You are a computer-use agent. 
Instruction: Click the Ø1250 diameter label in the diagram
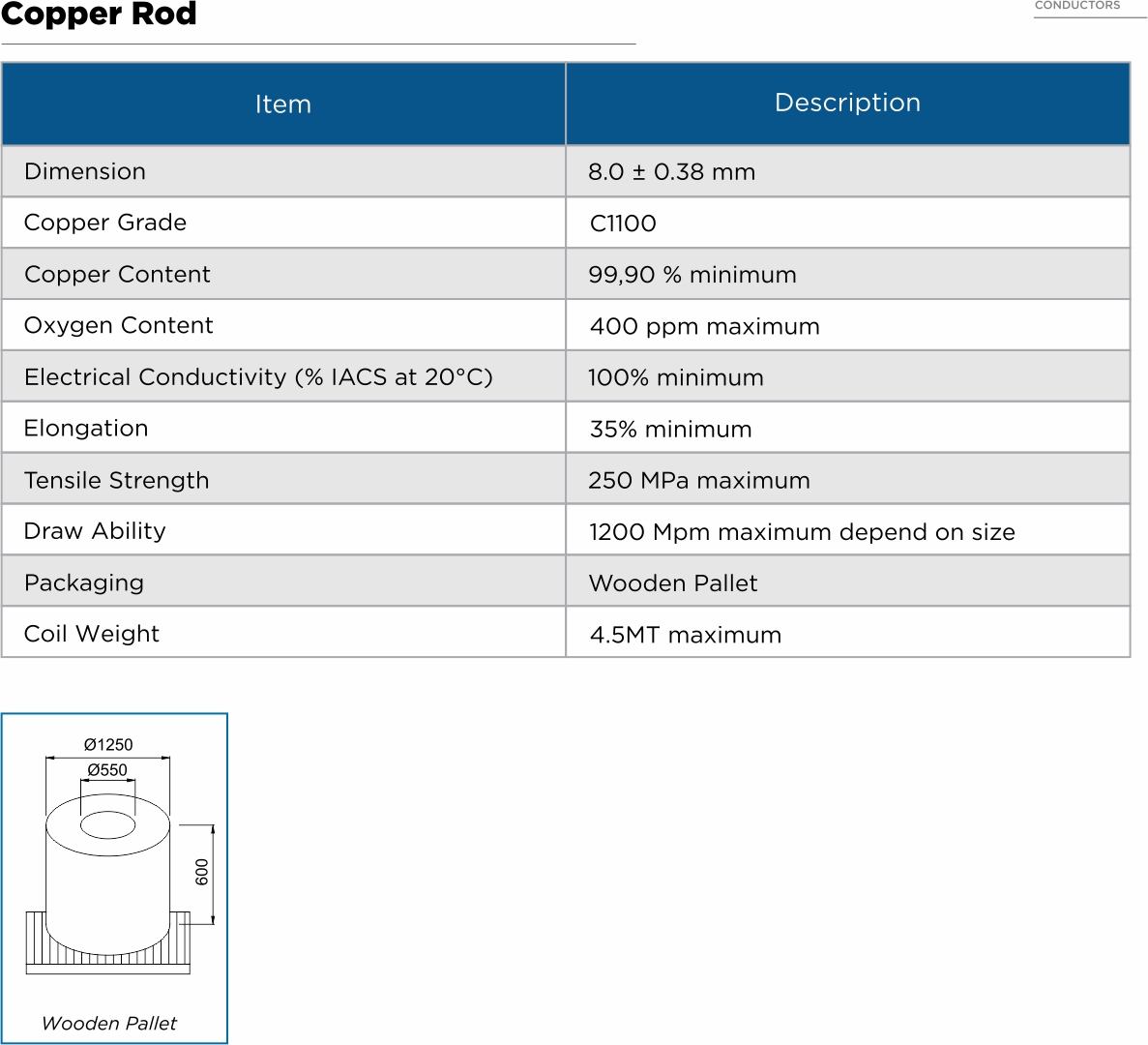(x=108, y=744)
